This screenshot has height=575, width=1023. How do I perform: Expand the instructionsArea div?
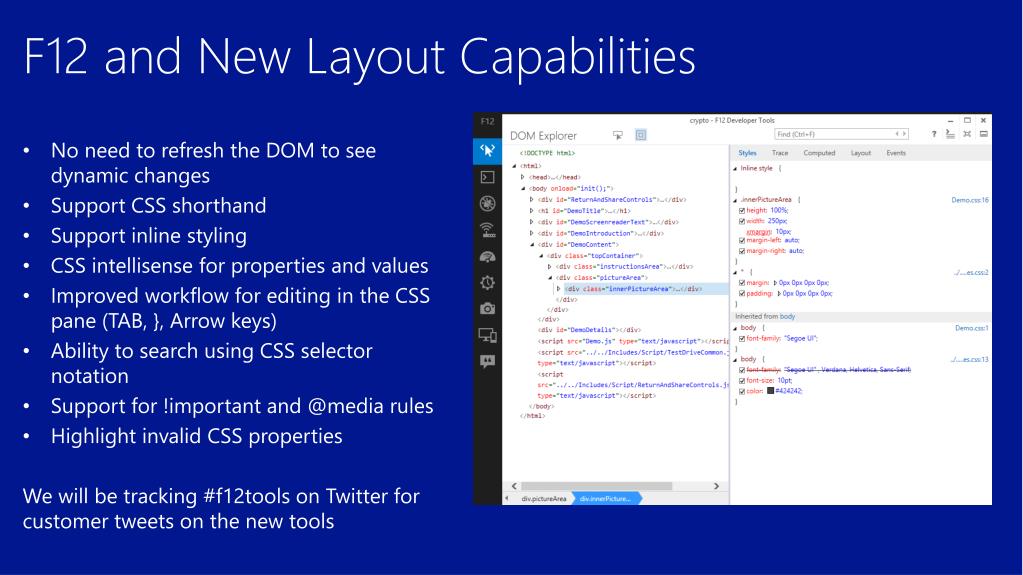549,266
